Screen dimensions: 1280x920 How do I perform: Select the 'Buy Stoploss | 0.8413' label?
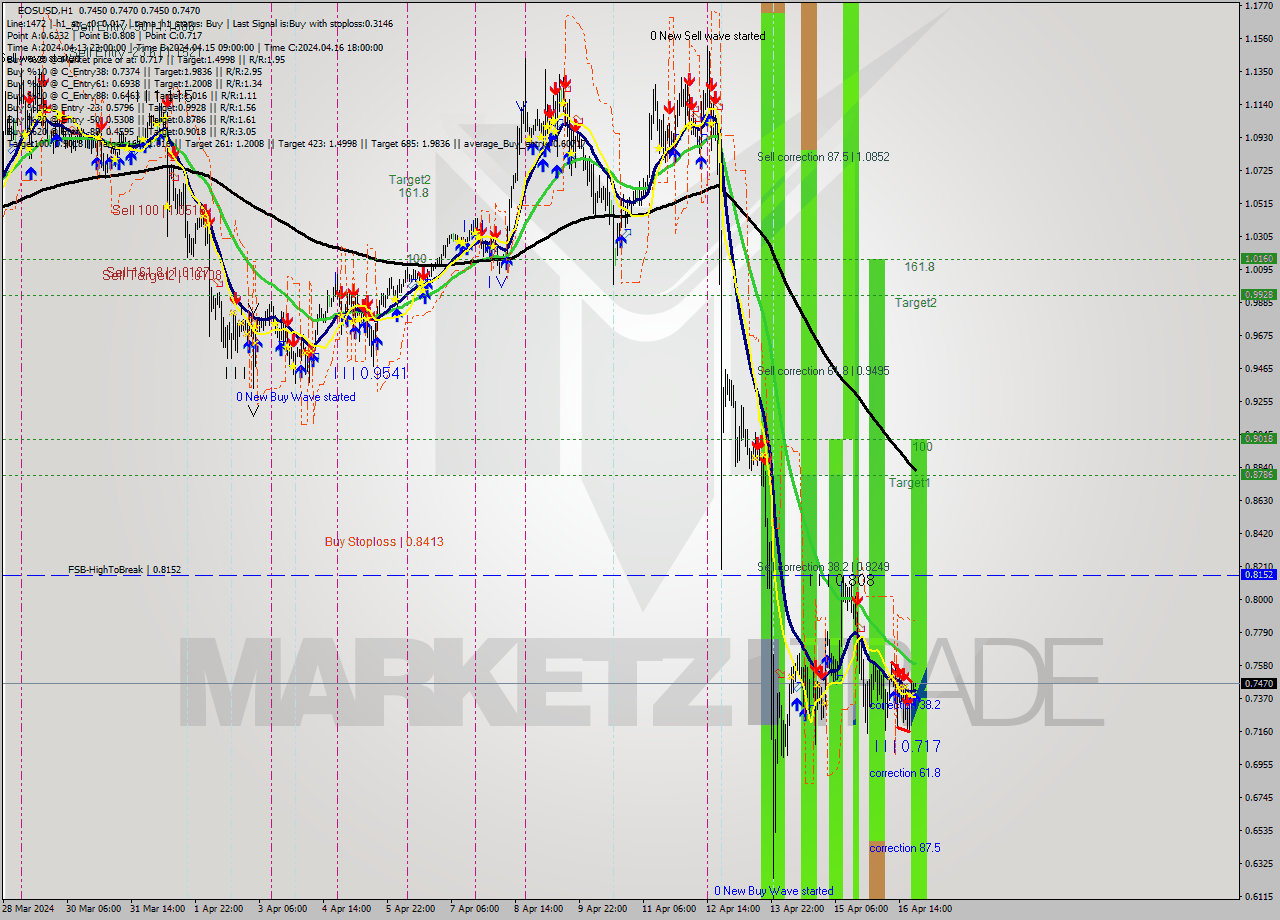[384, 542]
